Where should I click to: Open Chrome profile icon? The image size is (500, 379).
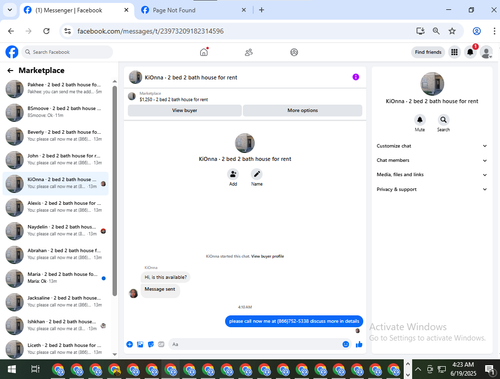pyautogui.click(x=477, y=31)
